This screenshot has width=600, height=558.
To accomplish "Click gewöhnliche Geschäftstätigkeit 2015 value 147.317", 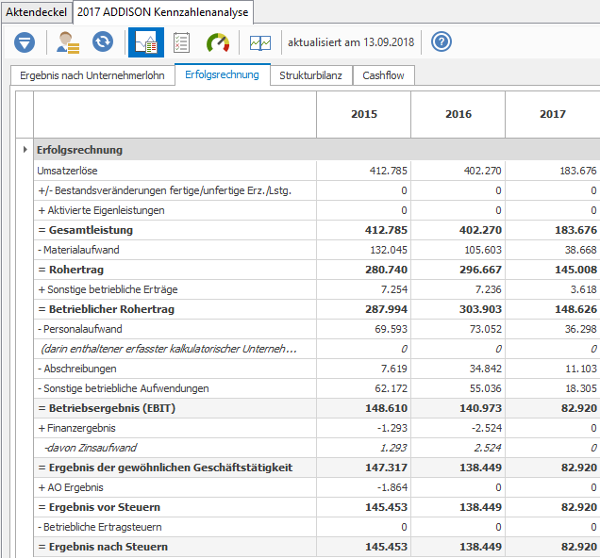I will click(386, 468).
